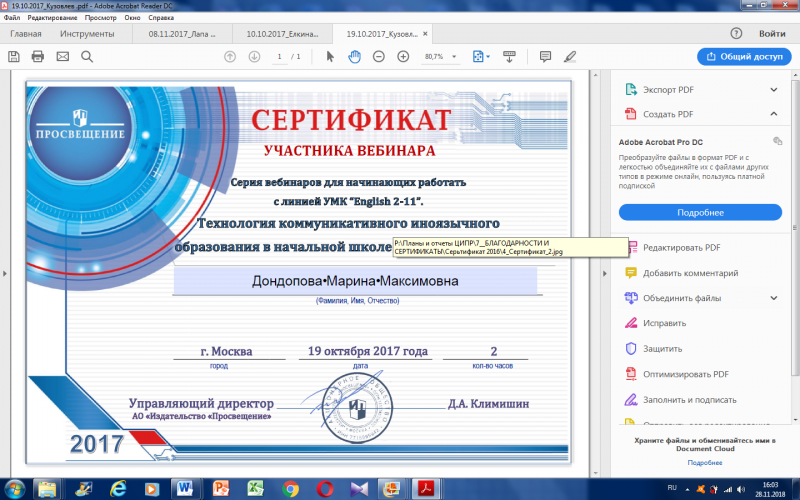Open the Просмотр menu

pyautogui.click(x=101, y=17)
